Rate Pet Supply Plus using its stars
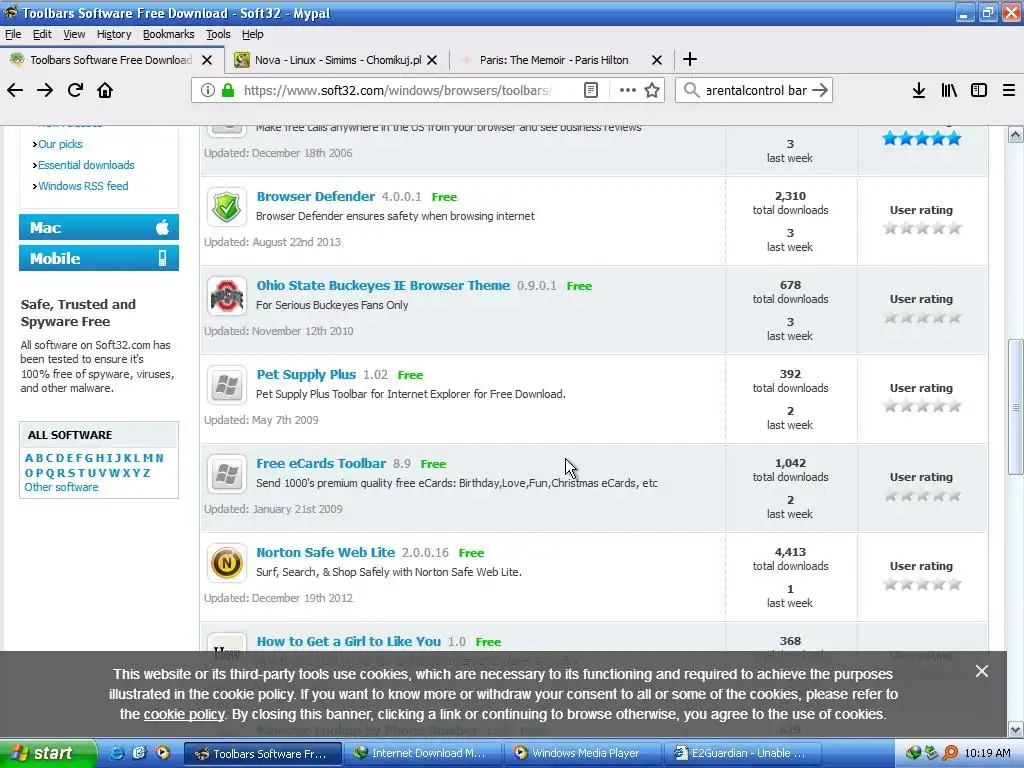1024x768 pixels. (921, 406)
